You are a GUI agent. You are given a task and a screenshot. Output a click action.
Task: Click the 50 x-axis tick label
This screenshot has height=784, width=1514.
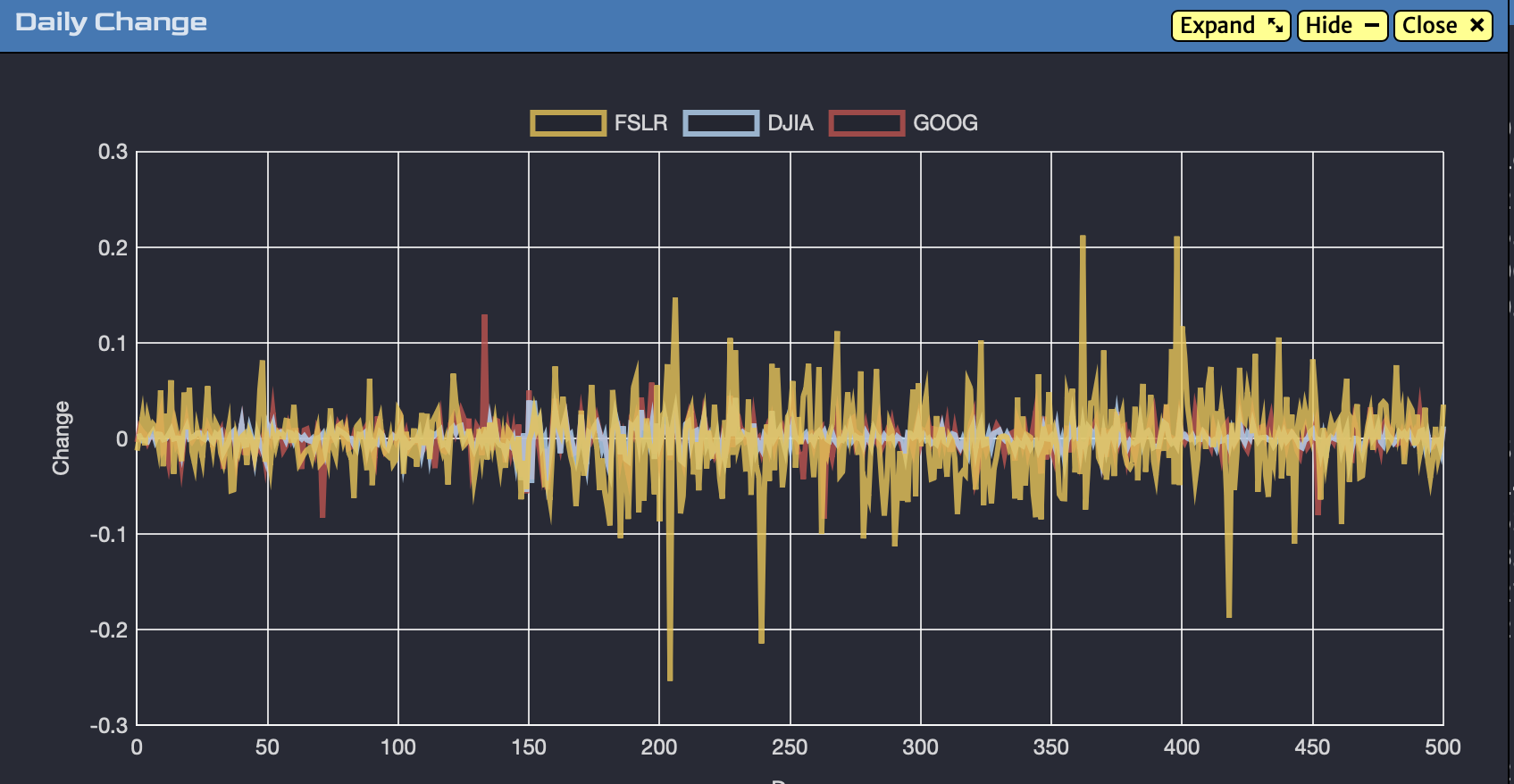[x=267, y=747]
